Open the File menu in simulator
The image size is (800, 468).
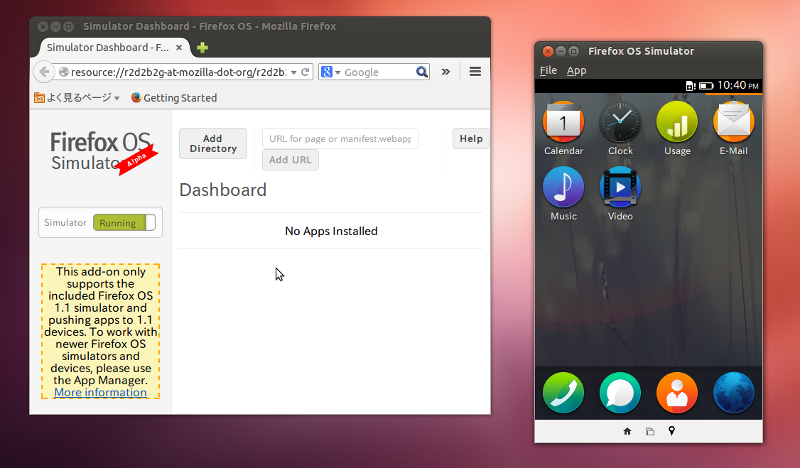point(548,70)
